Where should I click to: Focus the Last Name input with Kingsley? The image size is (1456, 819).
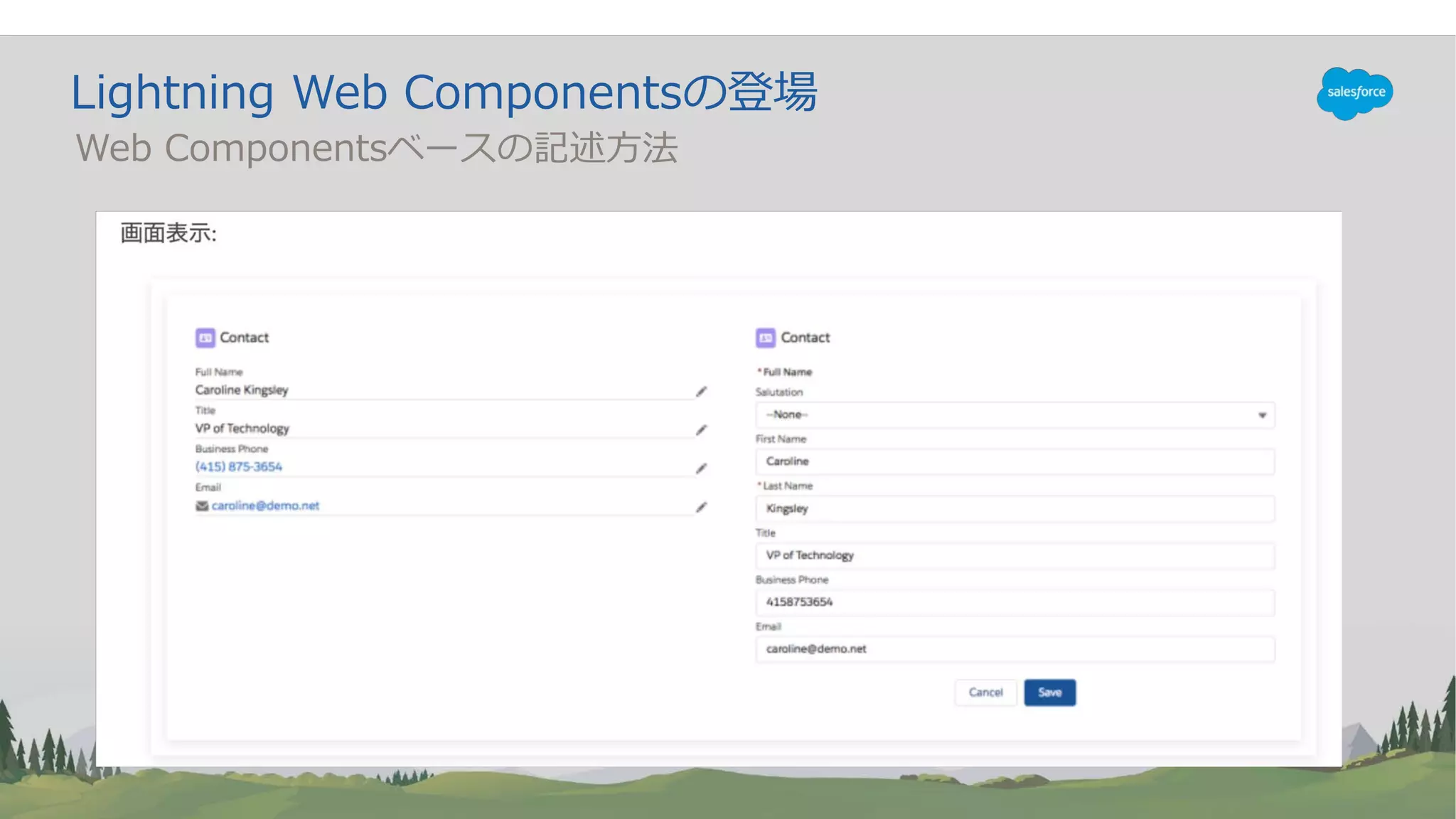(1014, 508)
